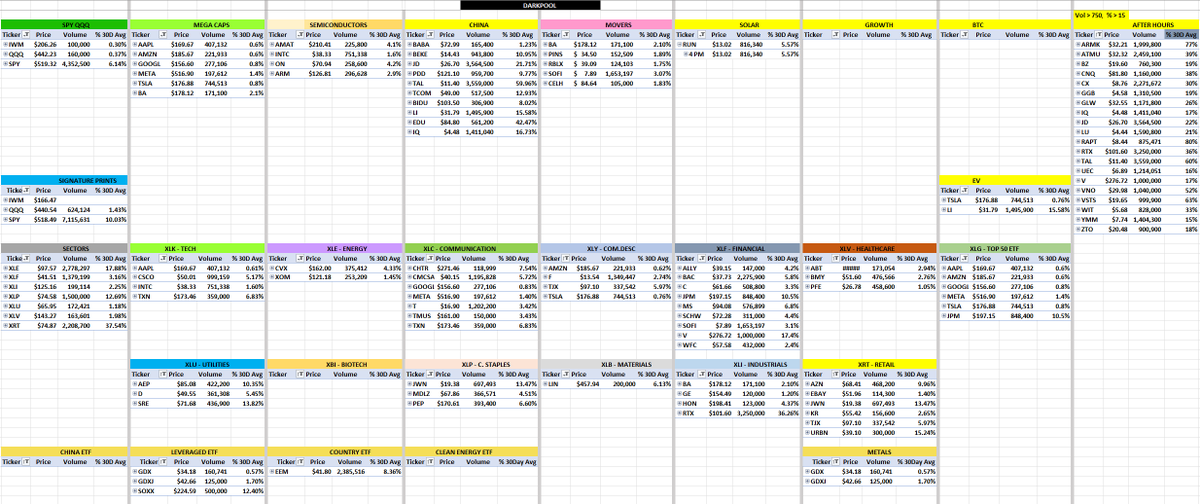1200x504 pixels.
Task: Expand the ARMK row in AFTER HOURS
Action: click(1078, 45)
